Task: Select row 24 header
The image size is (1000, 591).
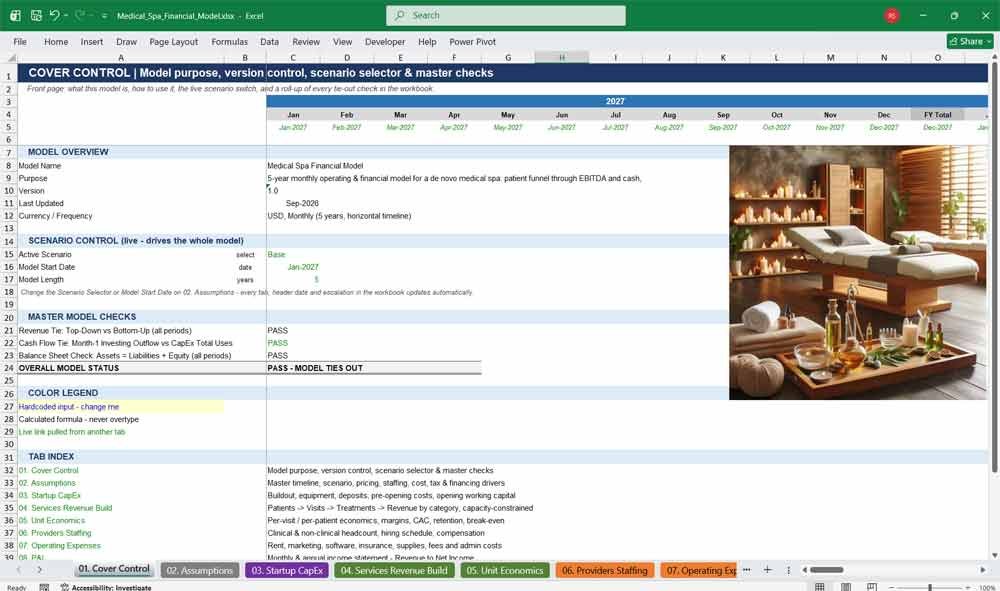Action: (x=8, y=368)
